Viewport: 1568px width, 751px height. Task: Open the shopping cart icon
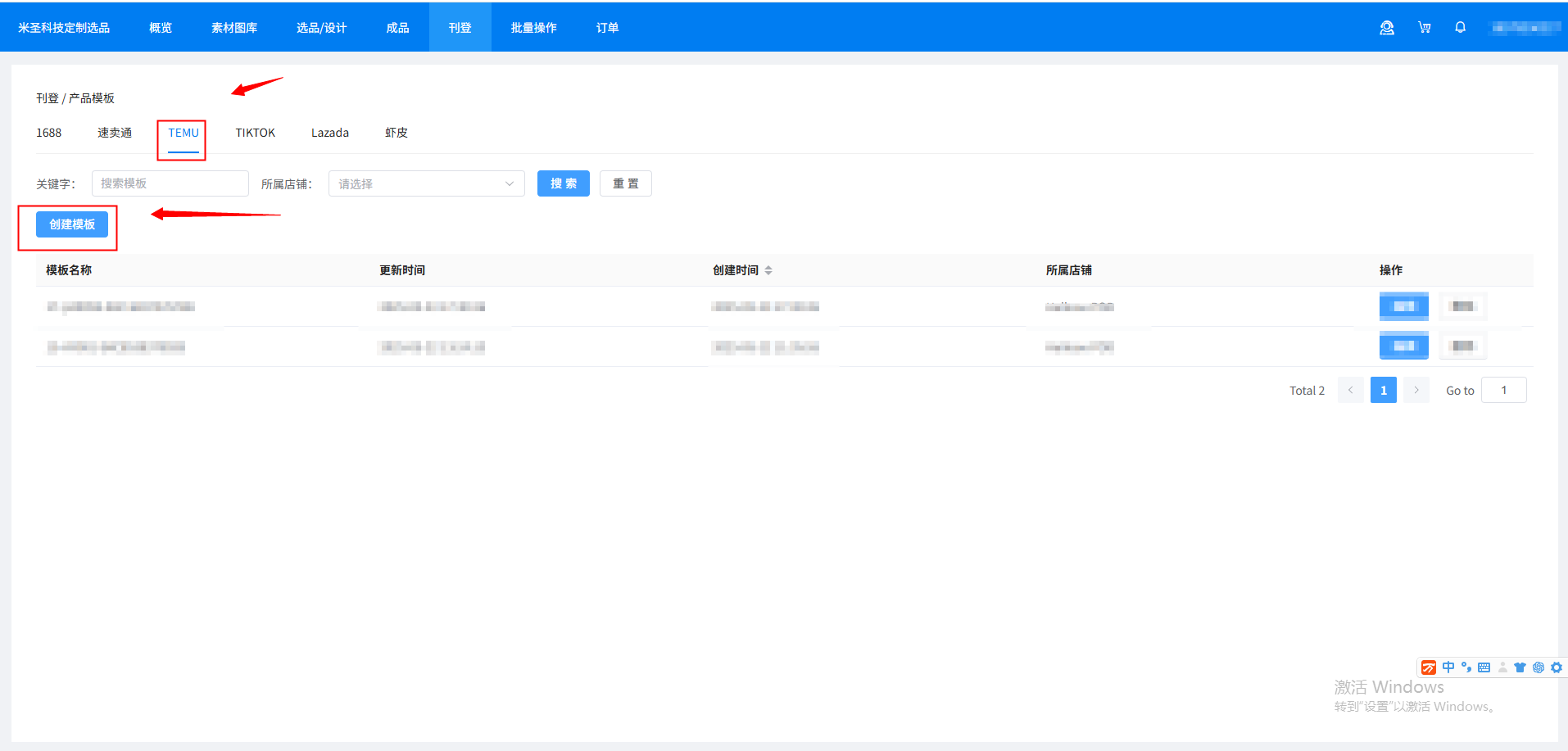(x=1425, y=28)
